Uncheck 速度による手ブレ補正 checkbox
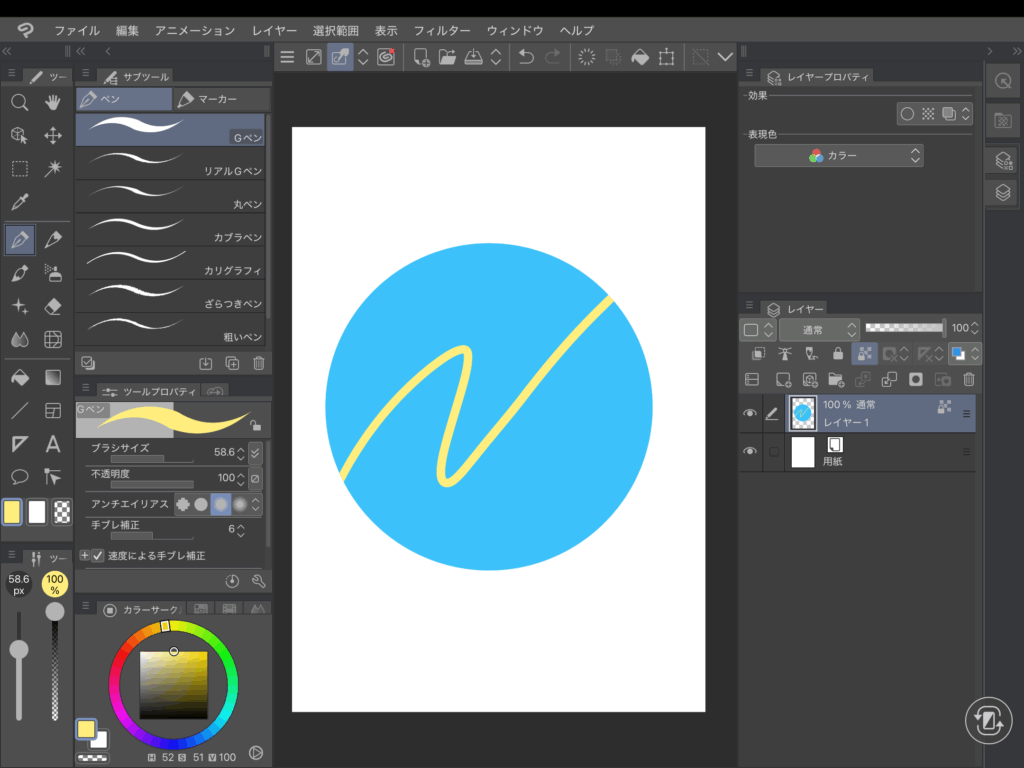Viewport: 1024px width, 768px height. (98, 556)
